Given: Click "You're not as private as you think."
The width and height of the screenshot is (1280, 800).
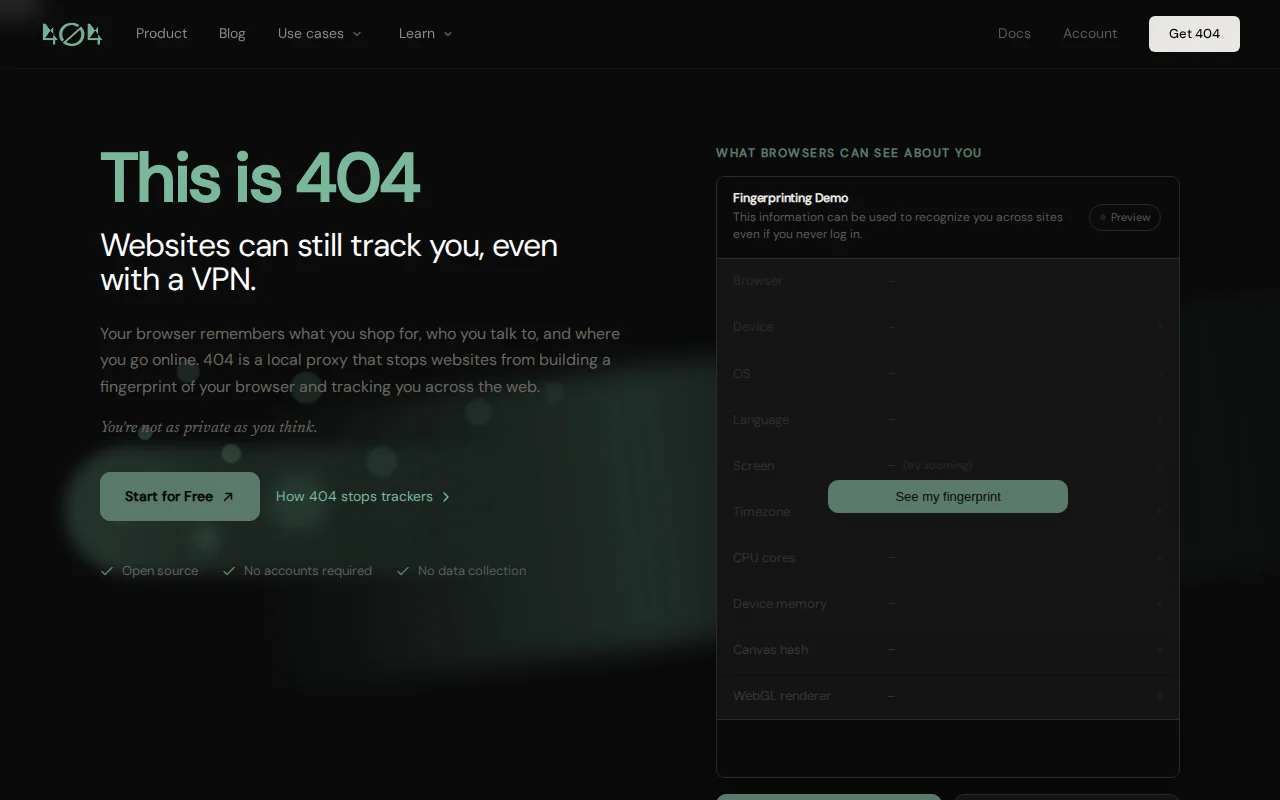Looking at the screenshot, I should [209, 427].
